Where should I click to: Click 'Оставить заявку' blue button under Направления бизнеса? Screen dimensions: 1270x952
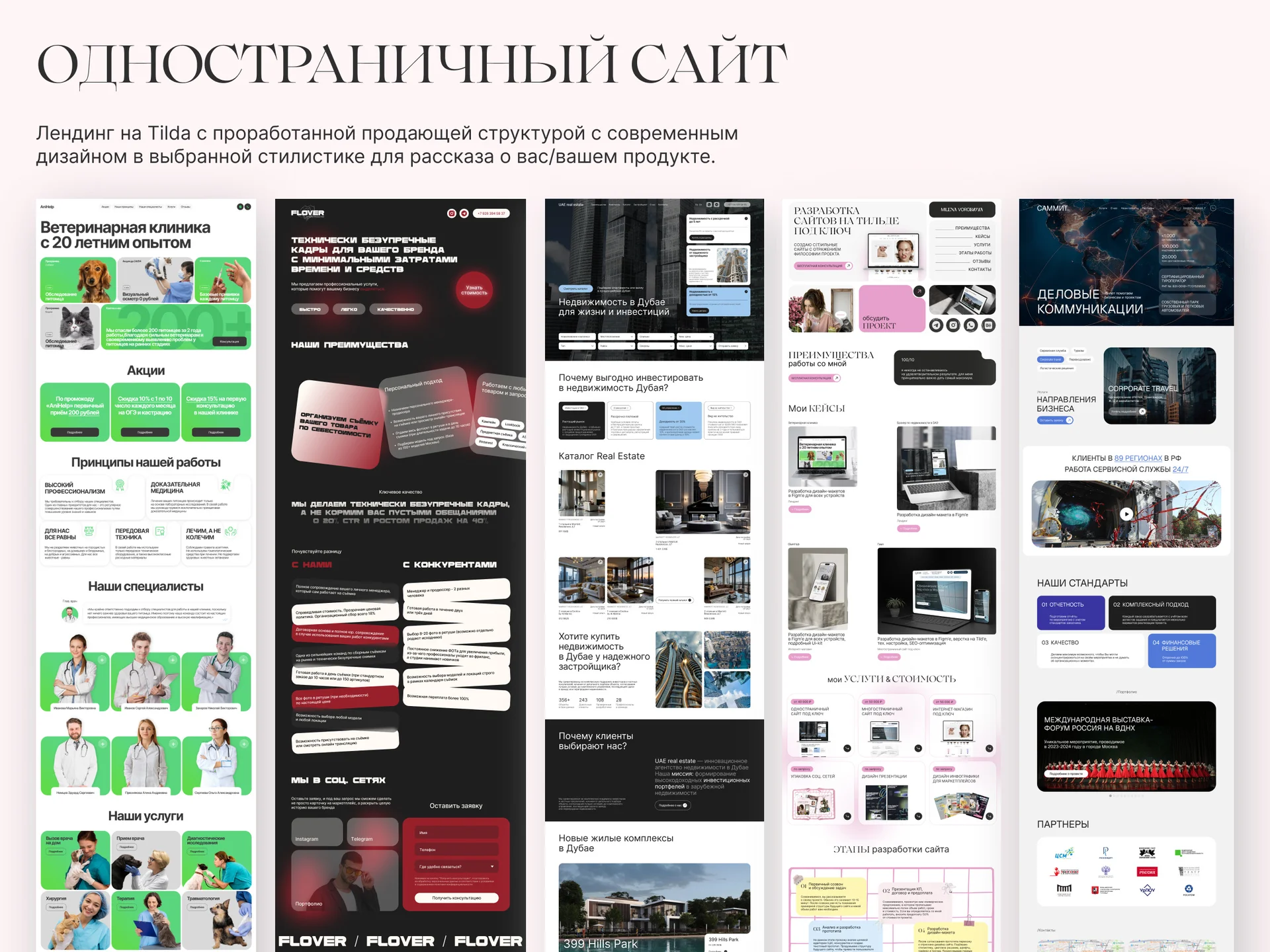tap(1054, 420)
